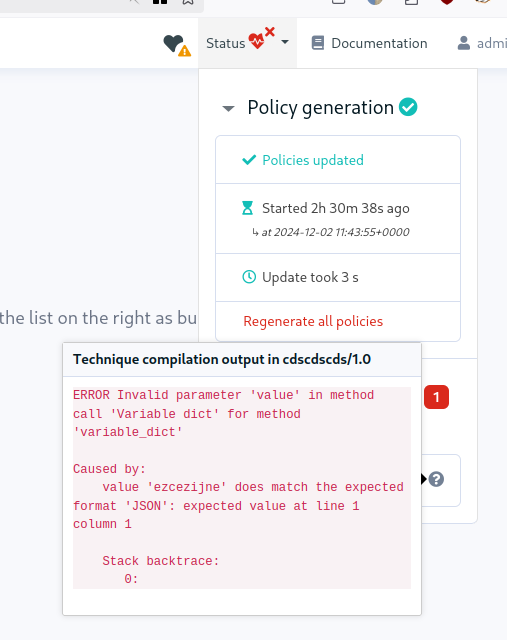Collapse the Policy generation section arrow
The width and height of the screenshot is (507, 640).
point(228,109)
